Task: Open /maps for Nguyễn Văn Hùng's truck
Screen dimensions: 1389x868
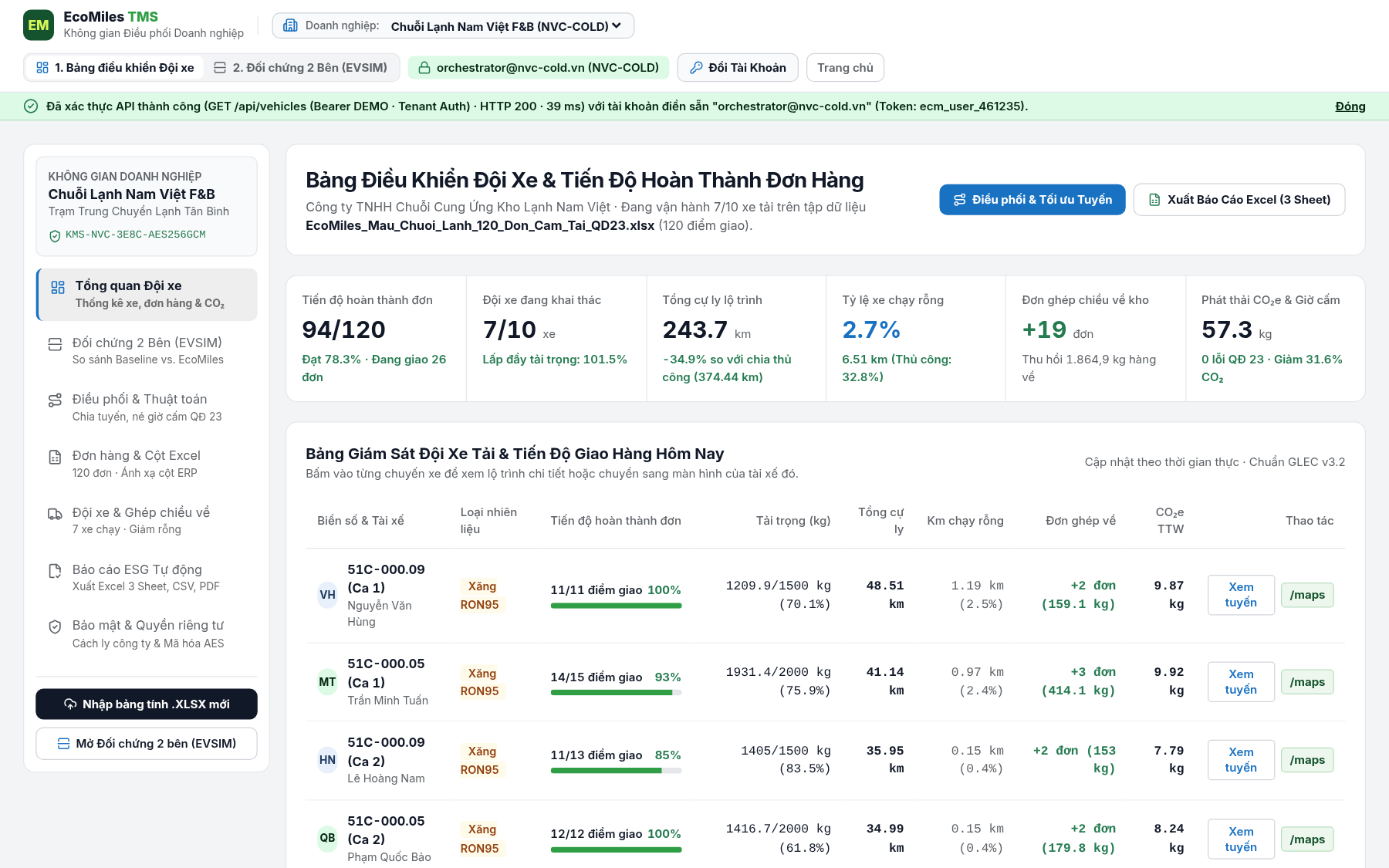Action: coord(1307,595)
